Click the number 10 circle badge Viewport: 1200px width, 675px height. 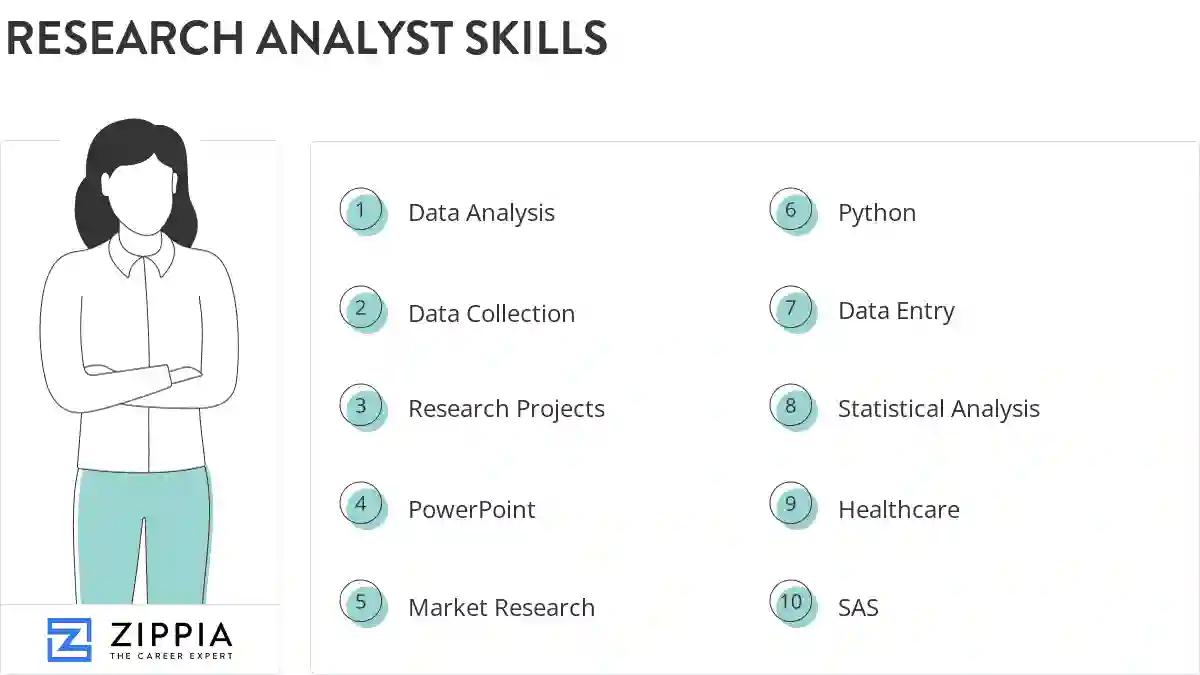pyautogui.click(x=791, y=603)
